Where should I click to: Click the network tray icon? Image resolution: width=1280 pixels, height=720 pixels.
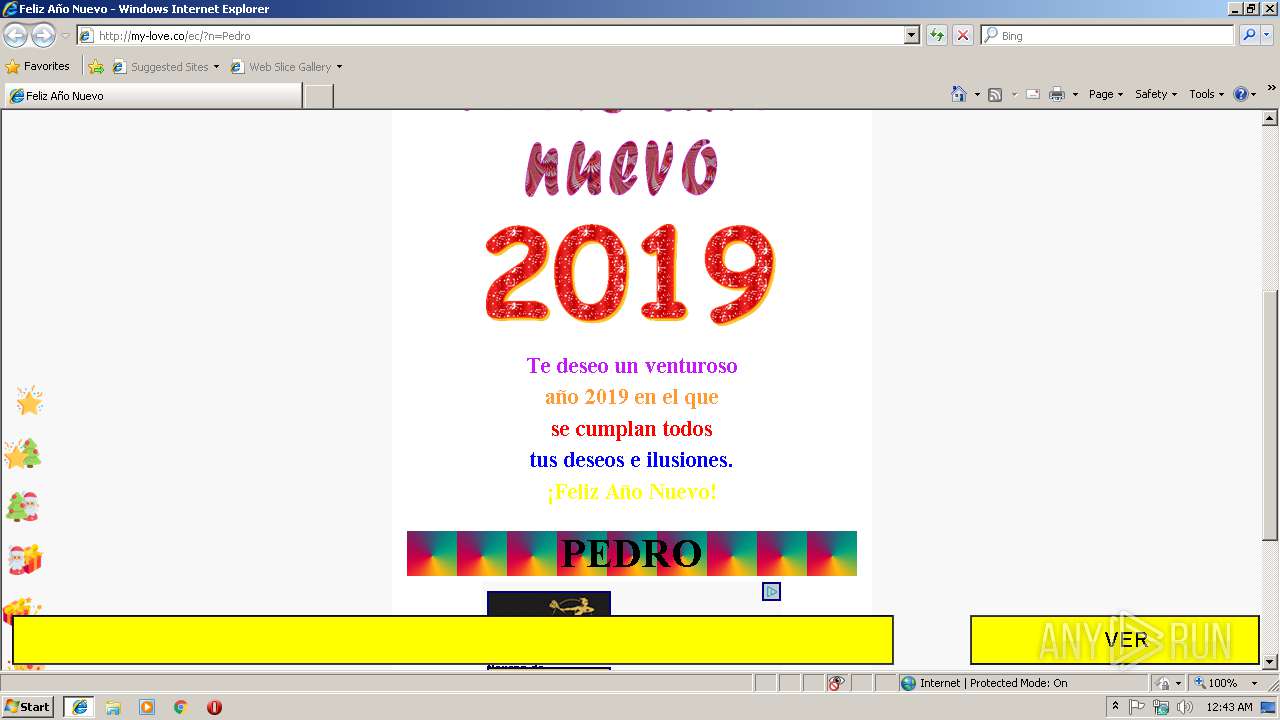(x=1161, y=707)
